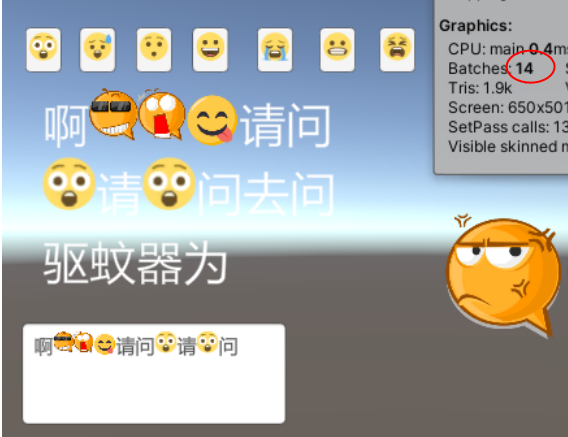Click the screaming orange emoji in rich text
The height and width of the screenshot is (437, 568).
coord(162,115)
